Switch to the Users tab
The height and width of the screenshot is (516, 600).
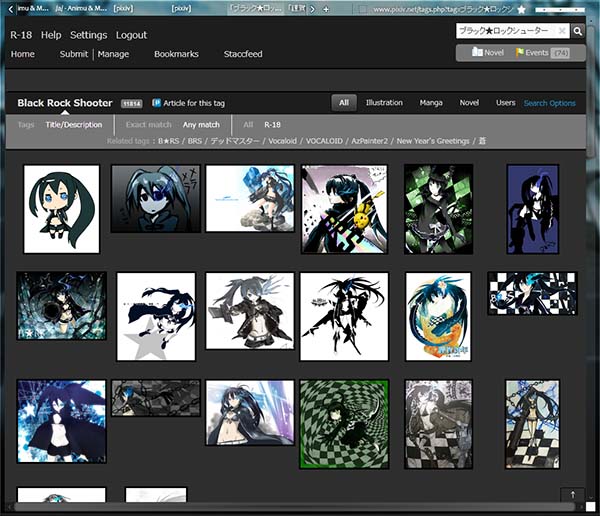[x=505, y=103]
